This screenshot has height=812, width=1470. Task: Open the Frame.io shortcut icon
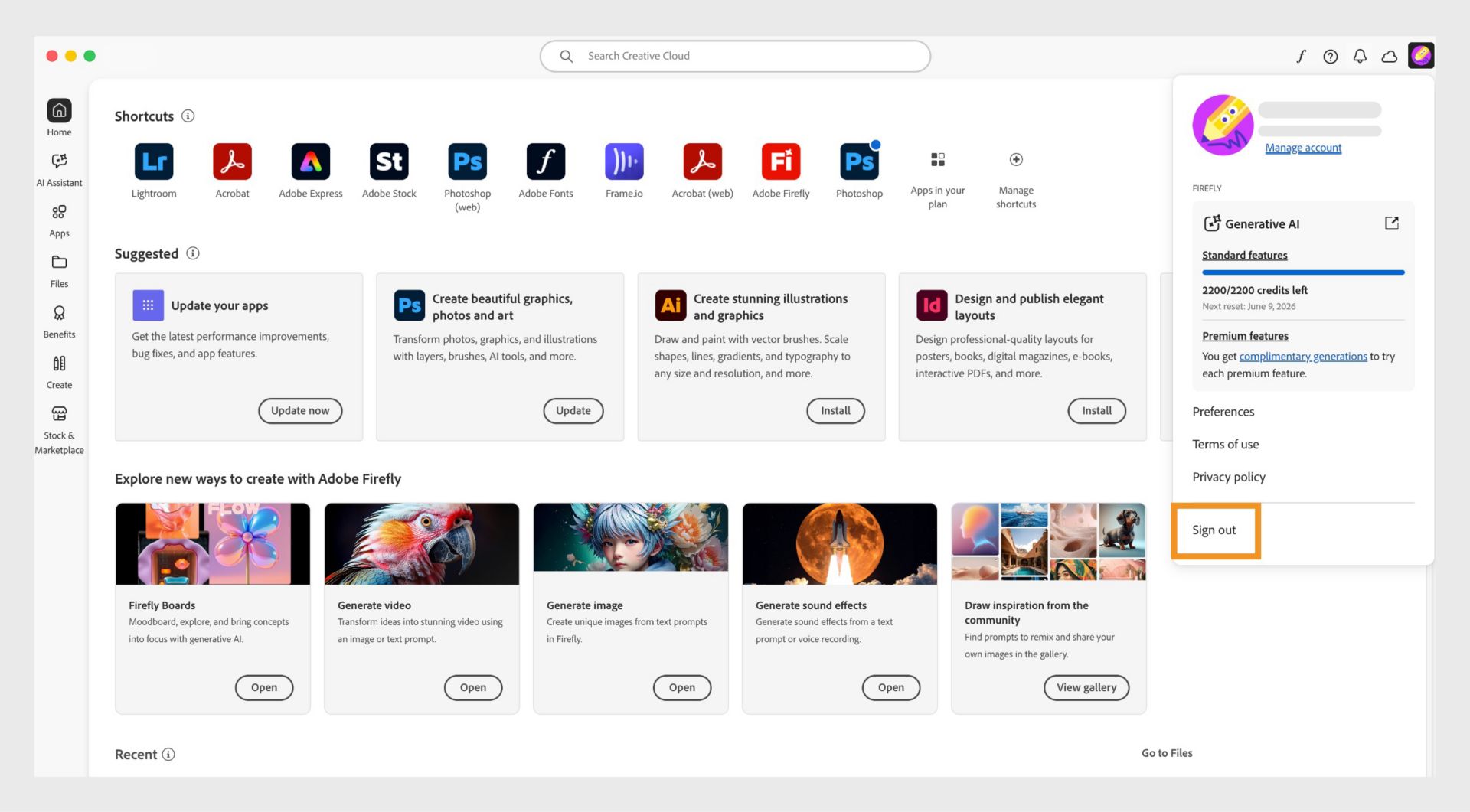[624, 161]
